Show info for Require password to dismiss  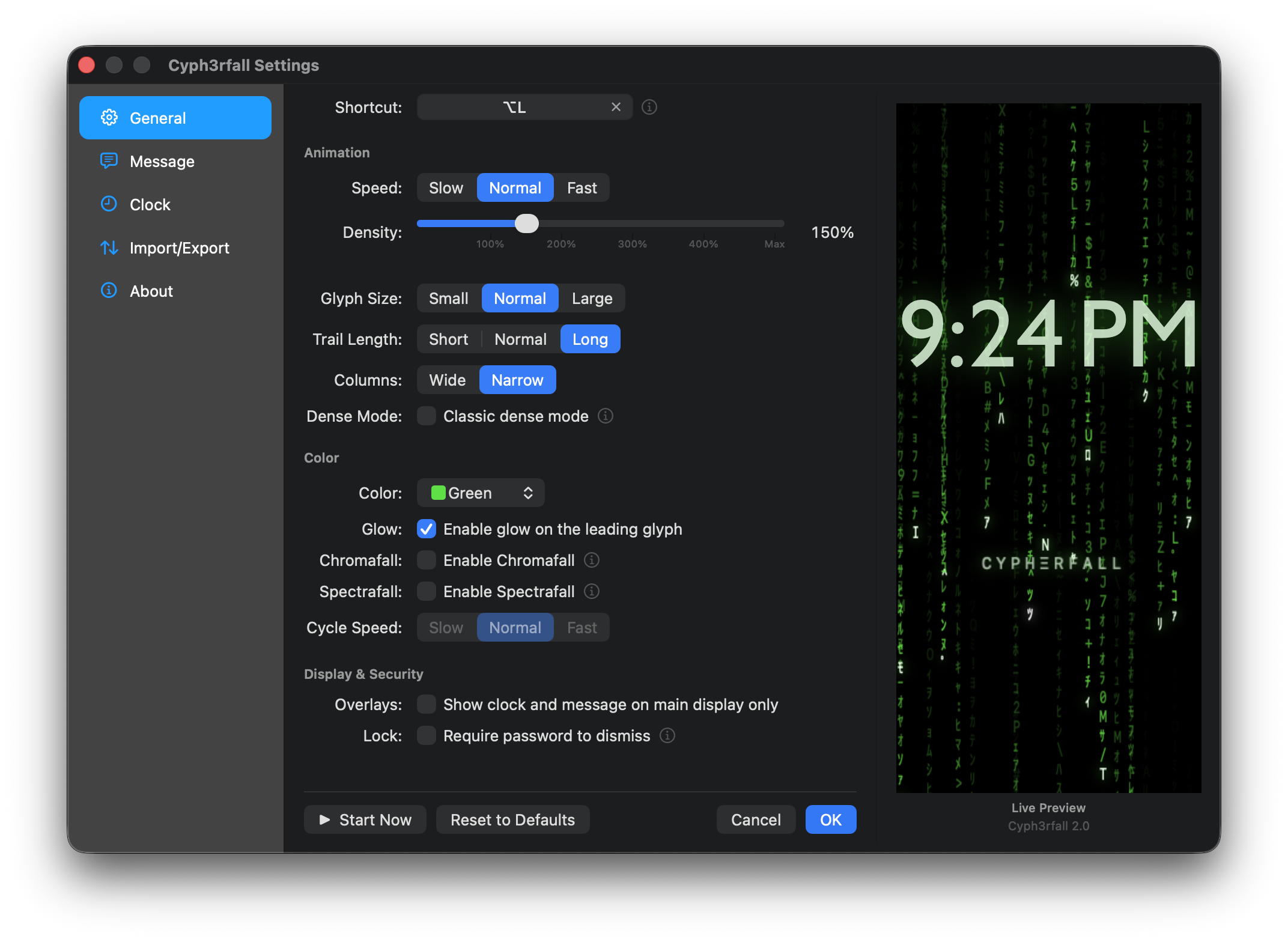pos(667,735)
